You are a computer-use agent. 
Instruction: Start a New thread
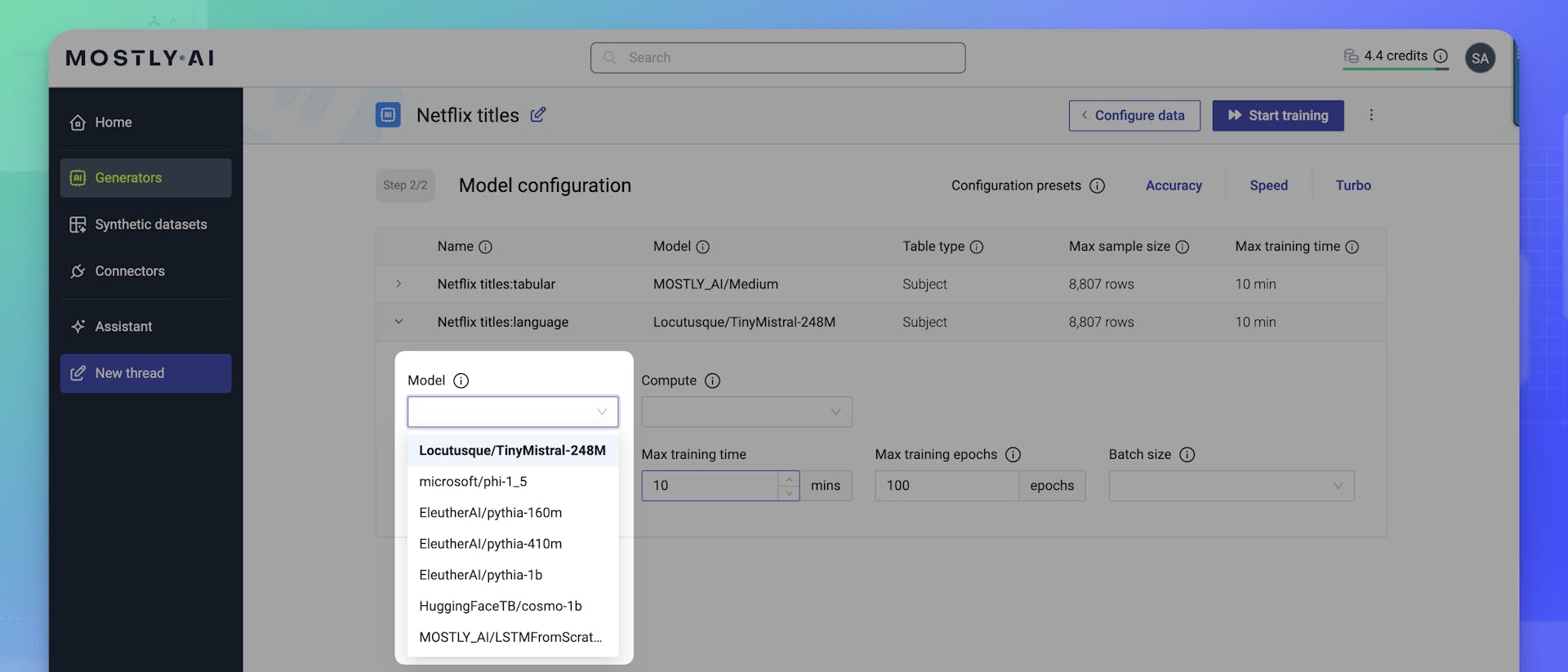coord(145,373)
